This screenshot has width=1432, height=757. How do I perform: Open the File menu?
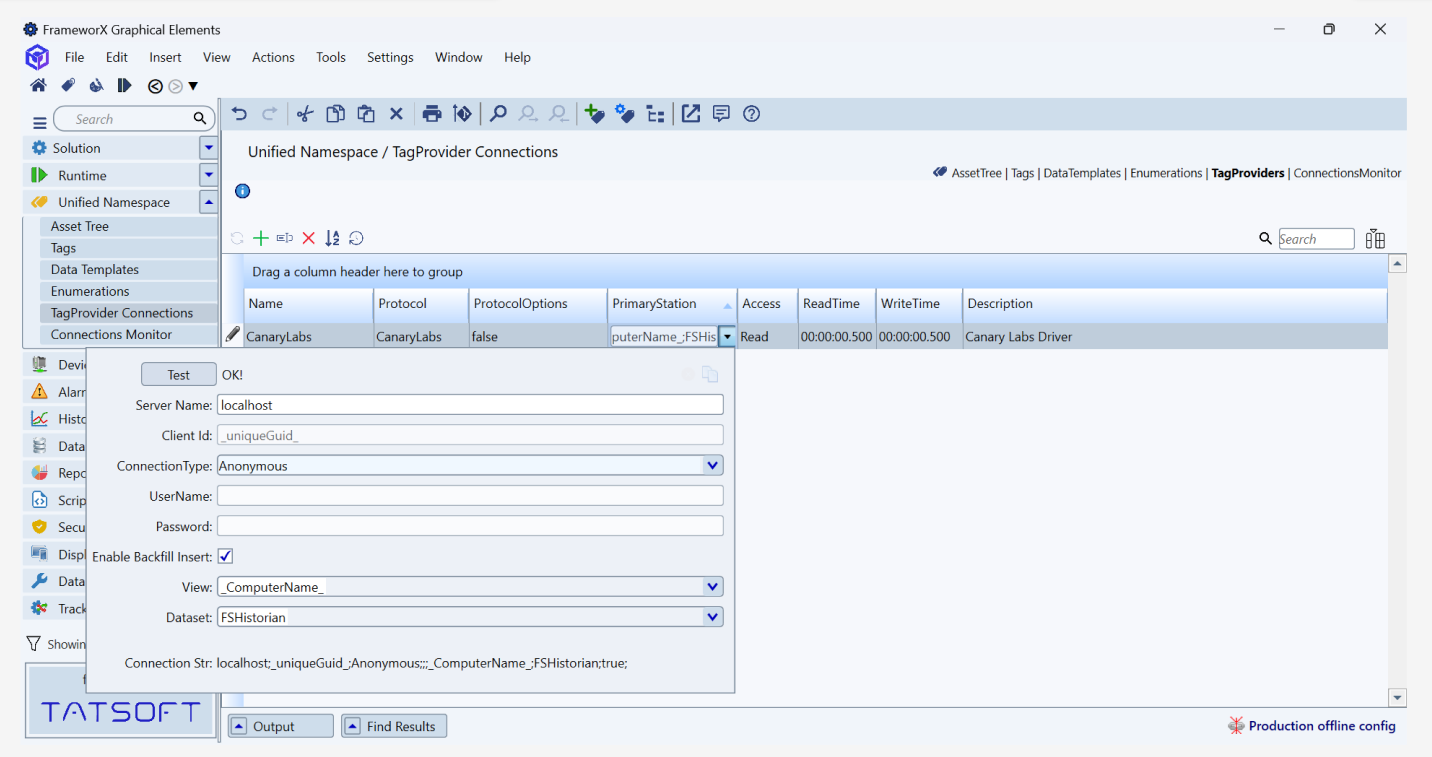click(x=75, y=57)
